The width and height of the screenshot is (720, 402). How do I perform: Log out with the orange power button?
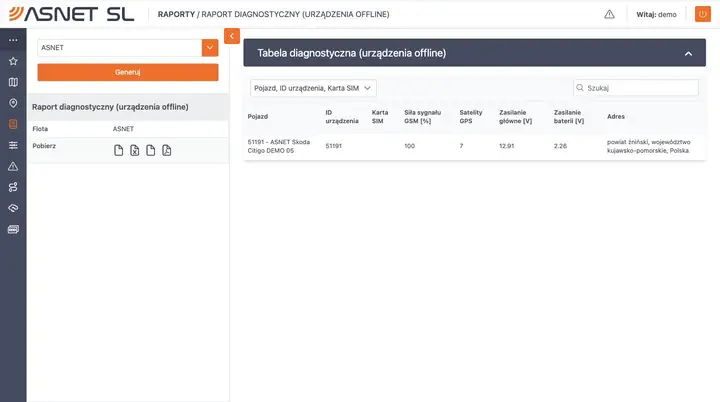(x=703, y=14)
